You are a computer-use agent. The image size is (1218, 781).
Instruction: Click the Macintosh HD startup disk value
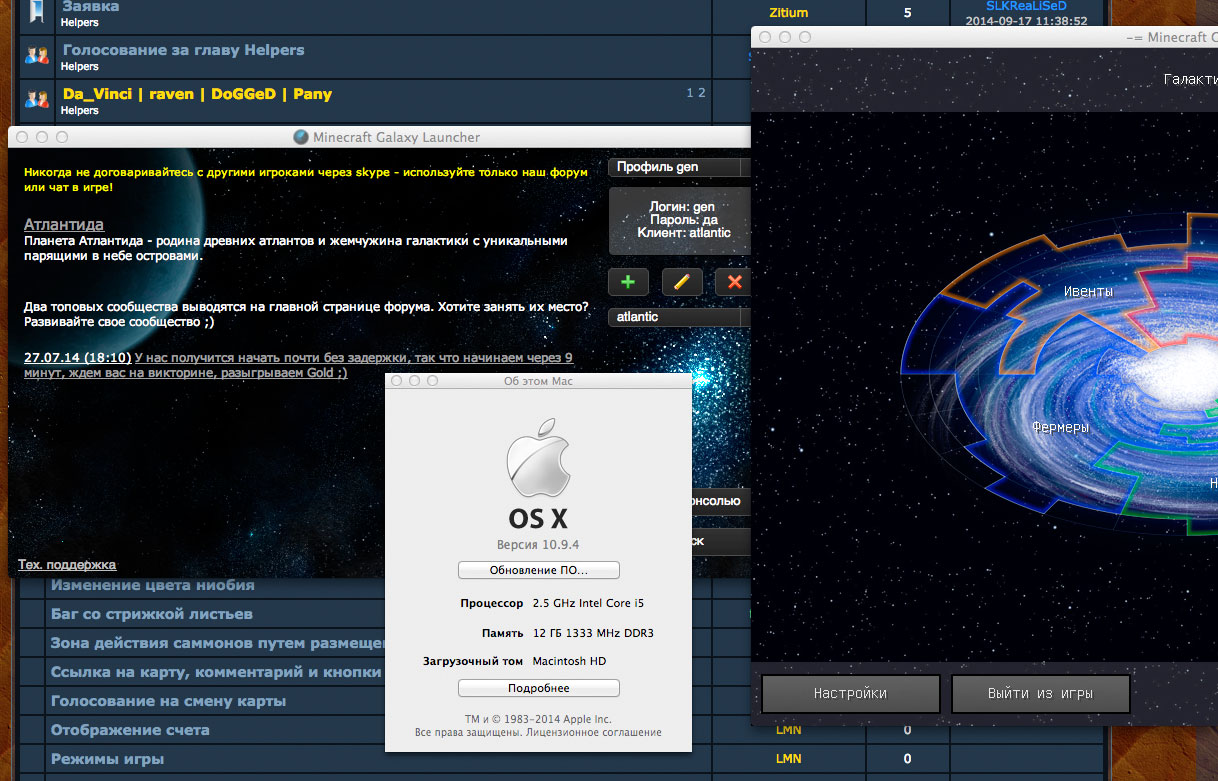click(569, 661)
